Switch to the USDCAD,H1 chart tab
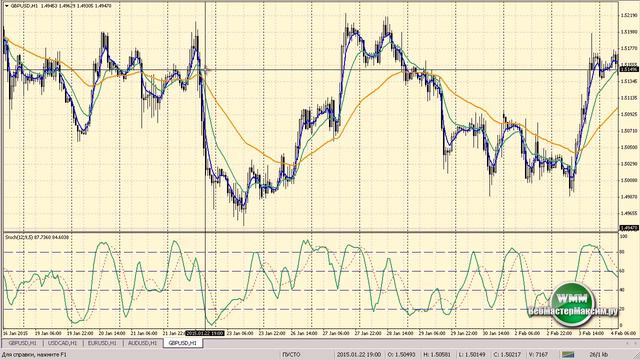 [62, 343]
